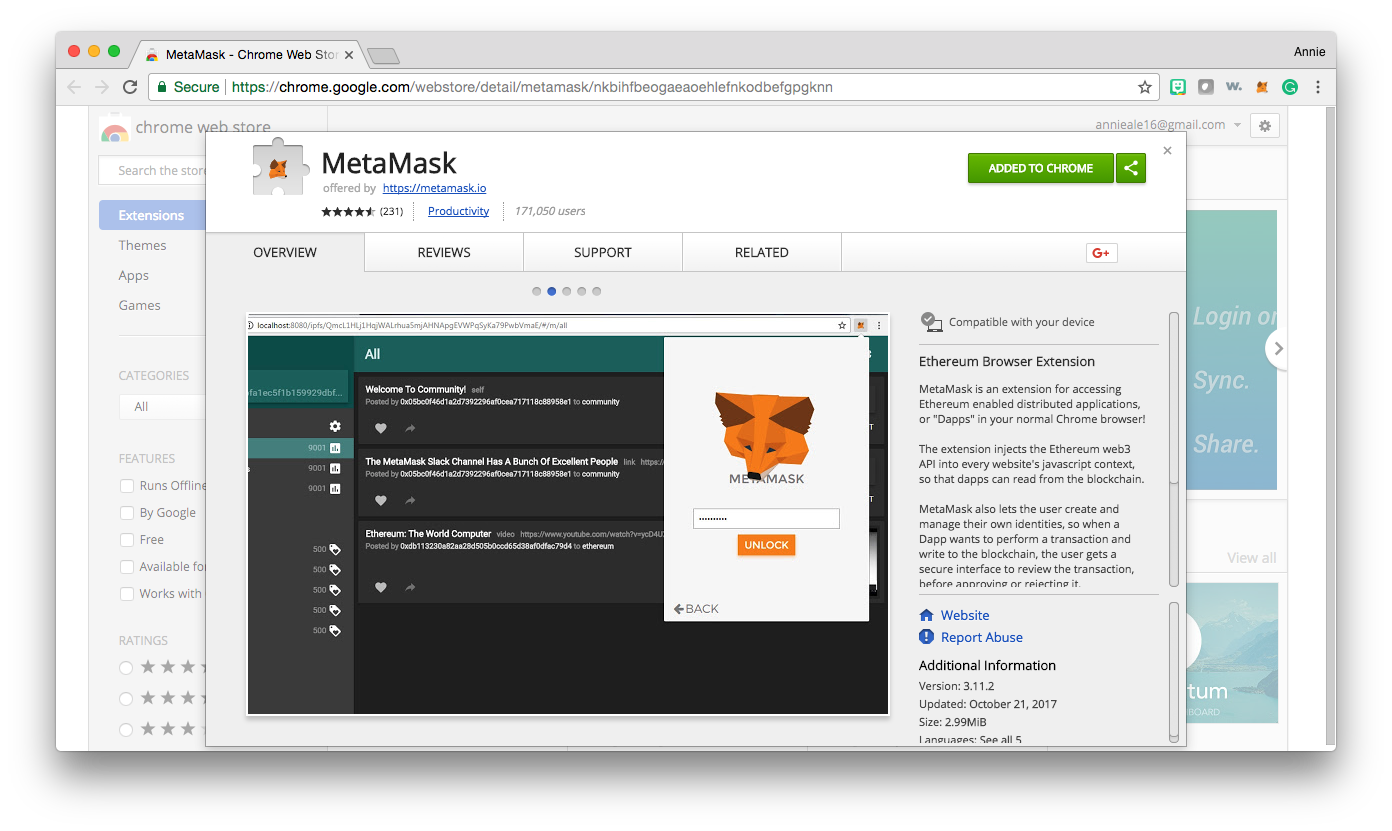The height and width of the screenshot is (831, 1392).
Task: Click View all link behind dialog
Action: [1252, 558]
